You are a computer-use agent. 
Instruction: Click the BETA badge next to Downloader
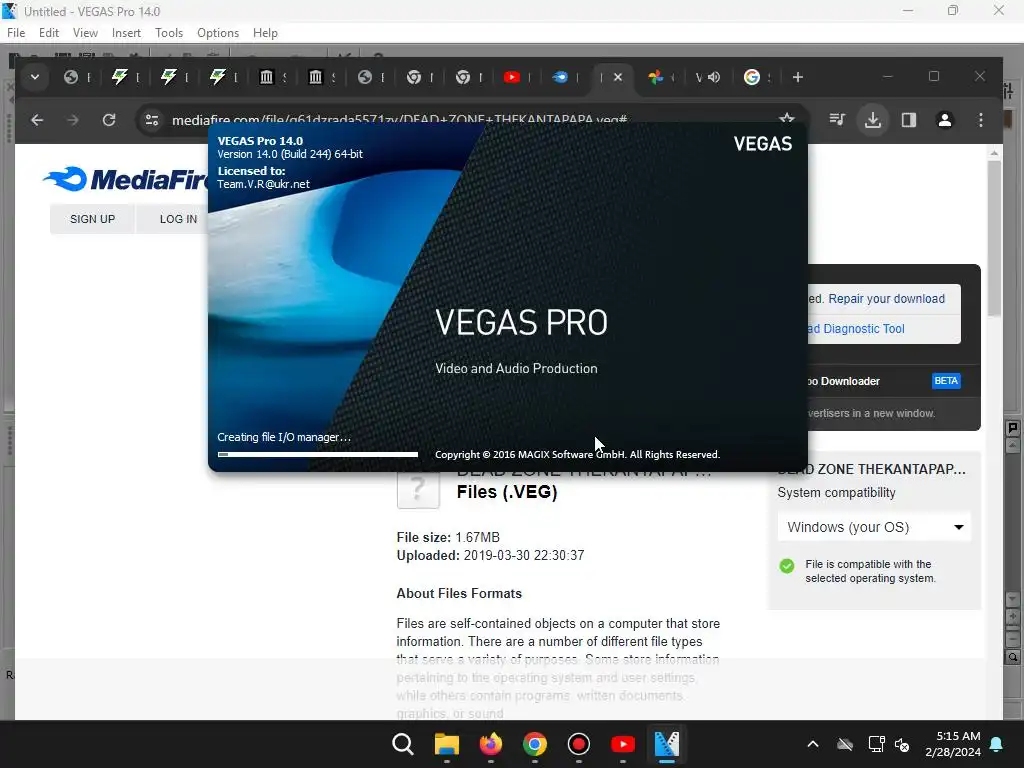(946, 381)
